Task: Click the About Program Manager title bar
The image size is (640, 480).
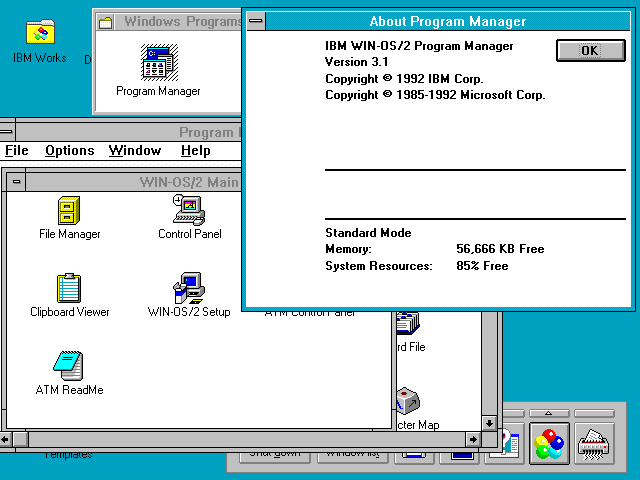Action: pyautogui.click(x=448, y=21)
